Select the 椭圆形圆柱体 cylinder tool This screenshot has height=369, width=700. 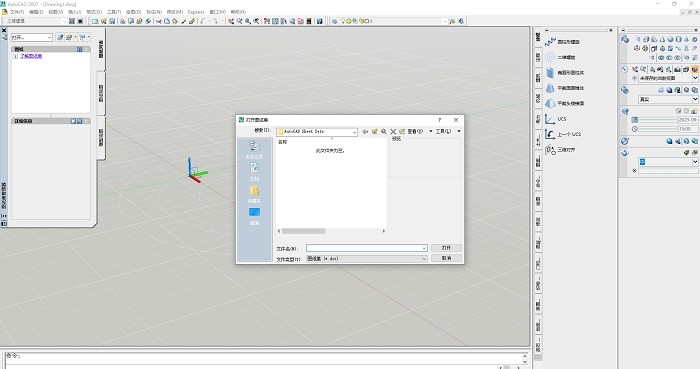(564, 72)
